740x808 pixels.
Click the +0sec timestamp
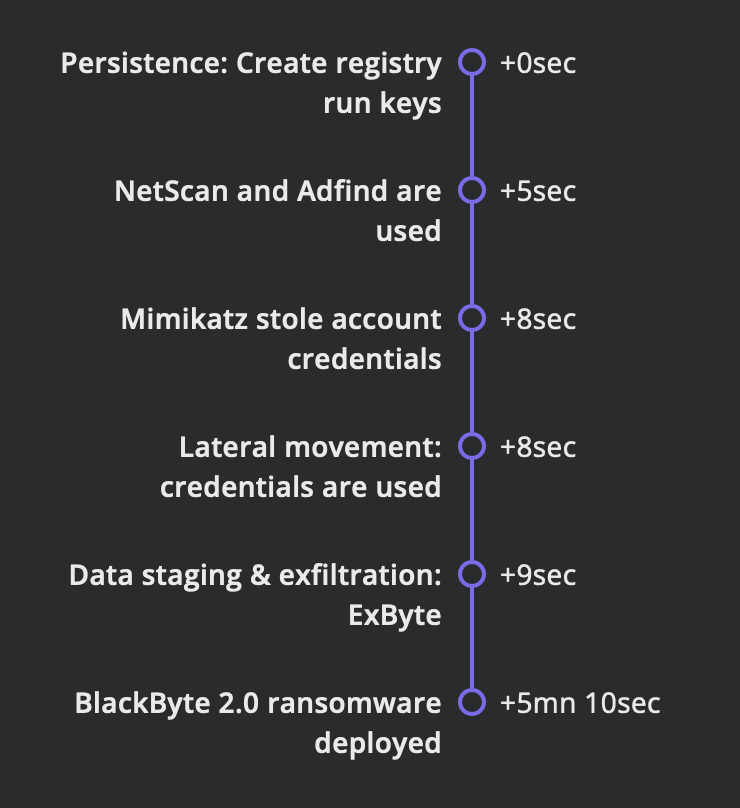[x=537, y=63]
